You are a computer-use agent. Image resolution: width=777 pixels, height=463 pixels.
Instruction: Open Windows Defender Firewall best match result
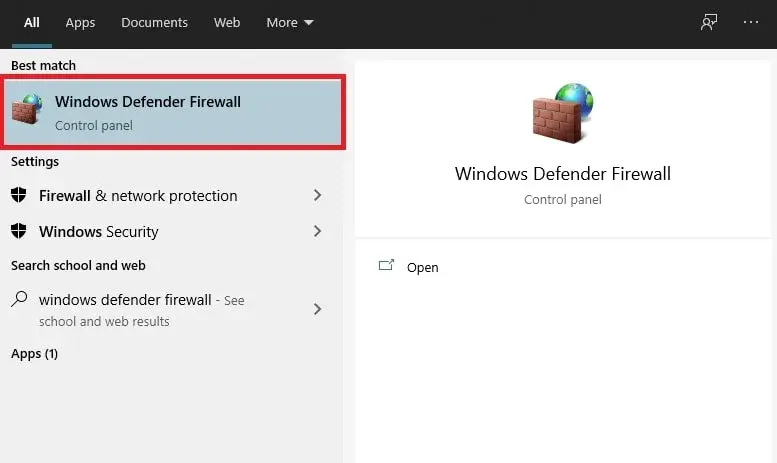coord(172,113)
